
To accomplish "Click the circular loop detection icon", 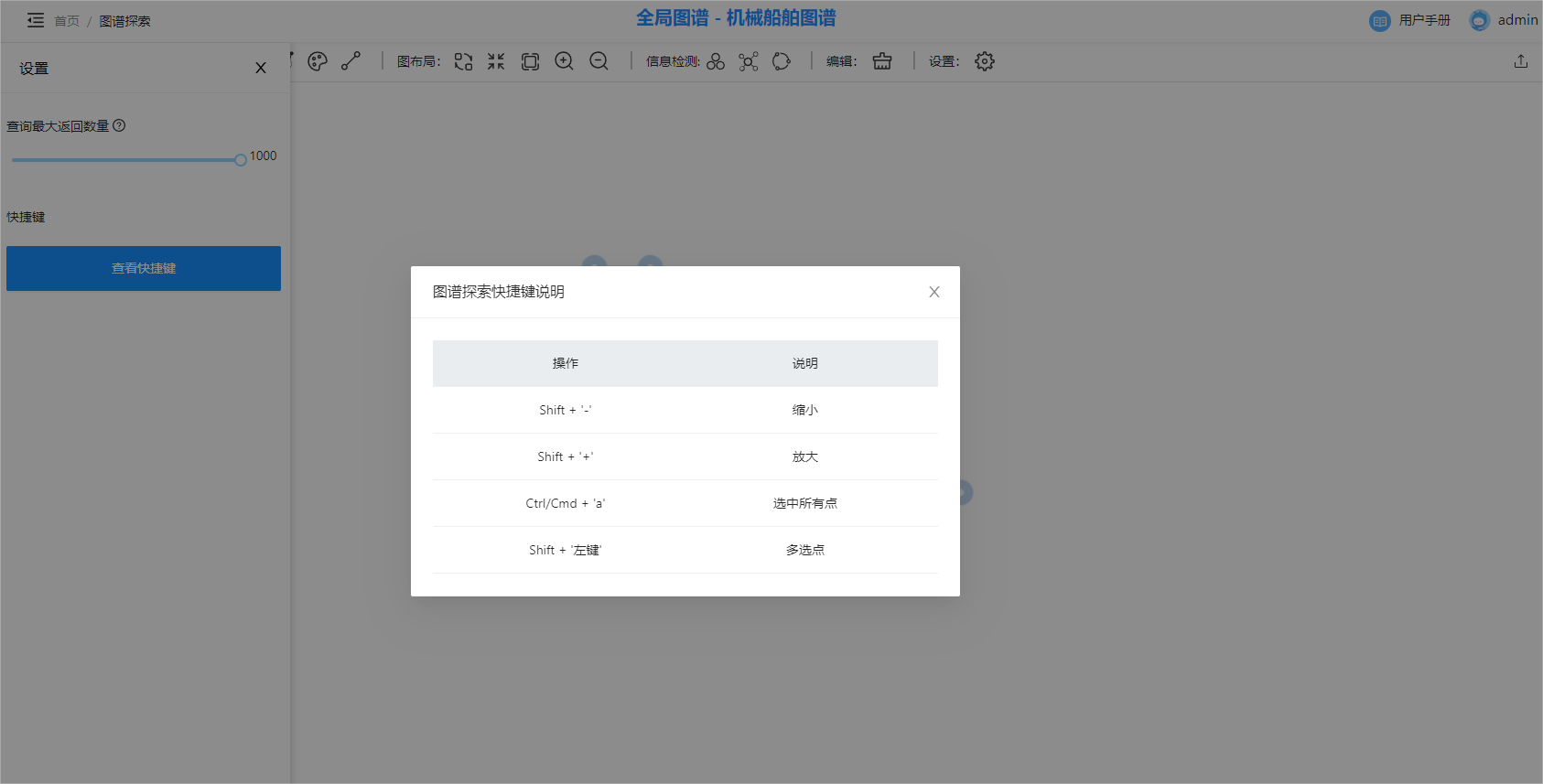I will click(x=782, y=61).
